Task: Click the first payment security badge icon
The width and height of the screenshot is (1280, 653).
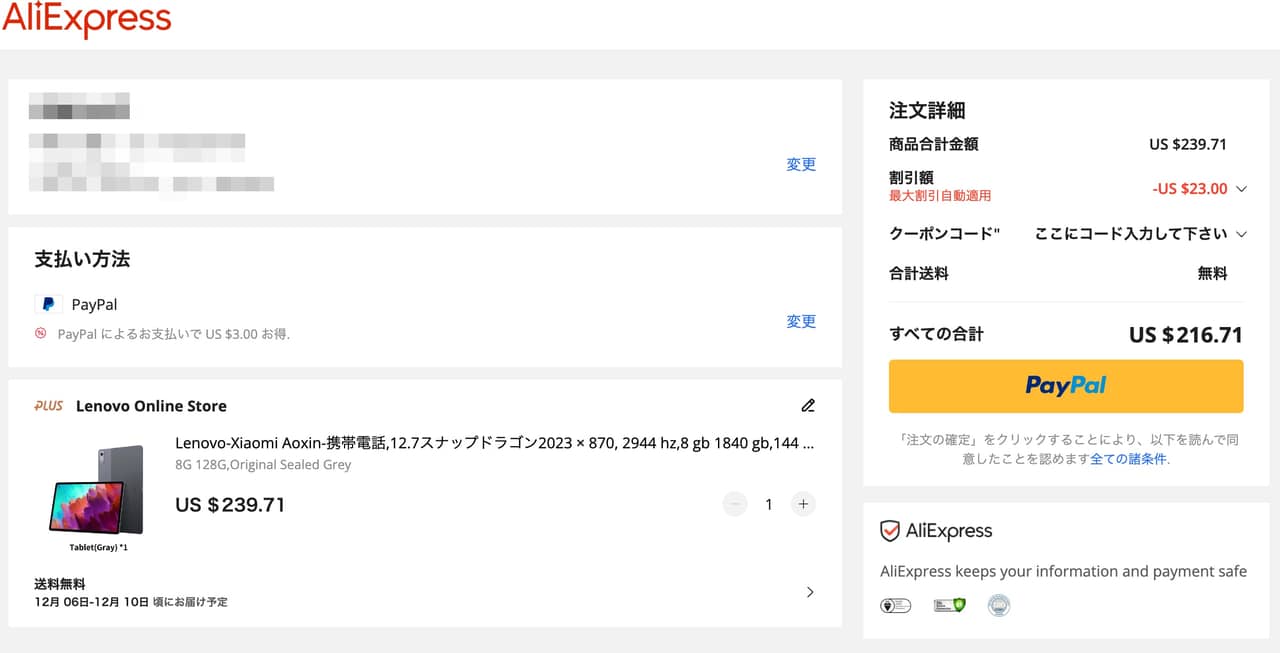Action: [x=895, y=605]
